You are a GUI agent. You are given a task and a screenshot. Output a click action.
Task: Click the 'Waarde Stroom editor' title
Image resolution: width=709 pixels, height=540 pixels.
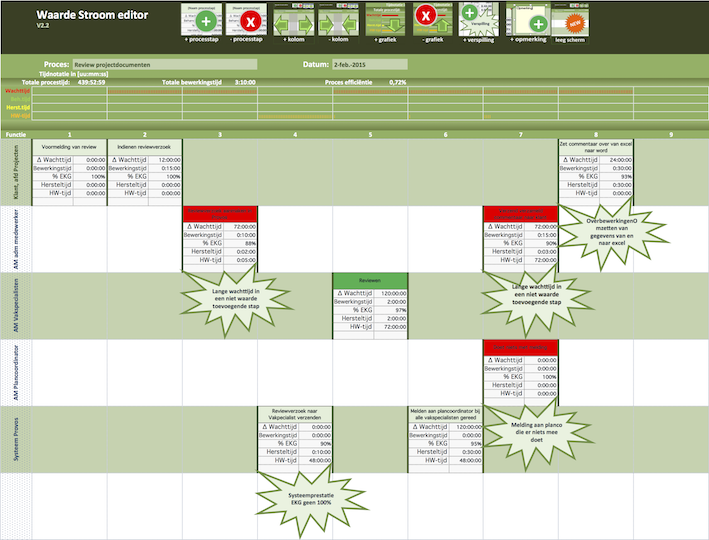click(x=92, y=15)
